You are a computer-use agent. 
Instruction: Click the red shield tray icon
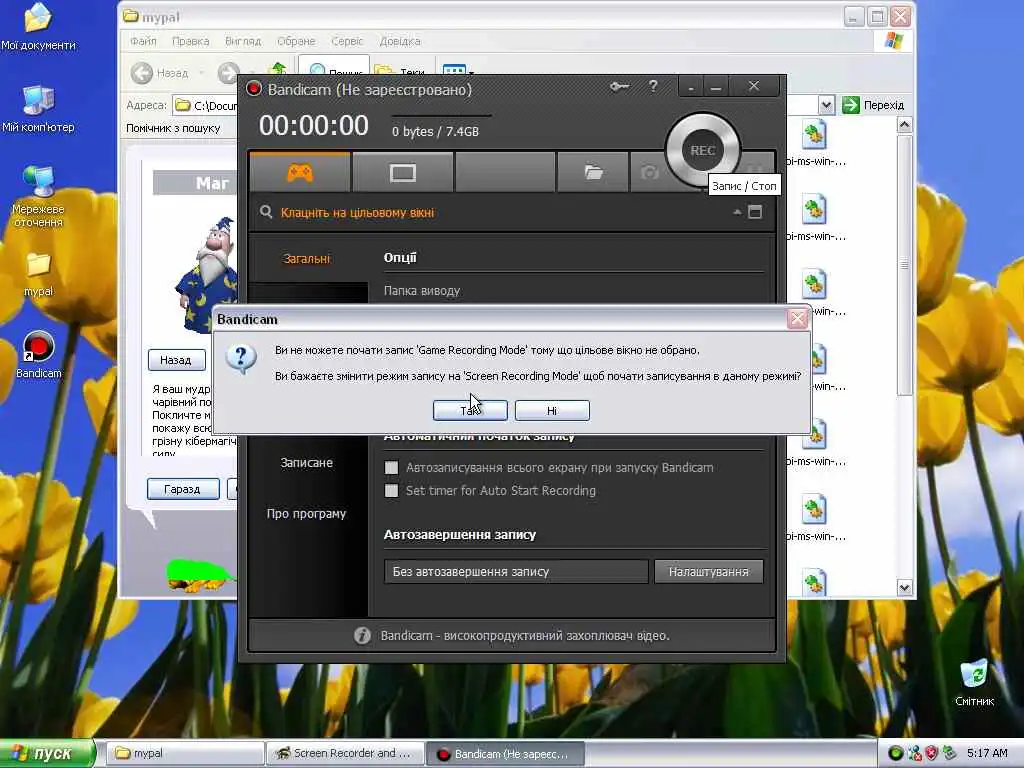[x=931, y=754]
